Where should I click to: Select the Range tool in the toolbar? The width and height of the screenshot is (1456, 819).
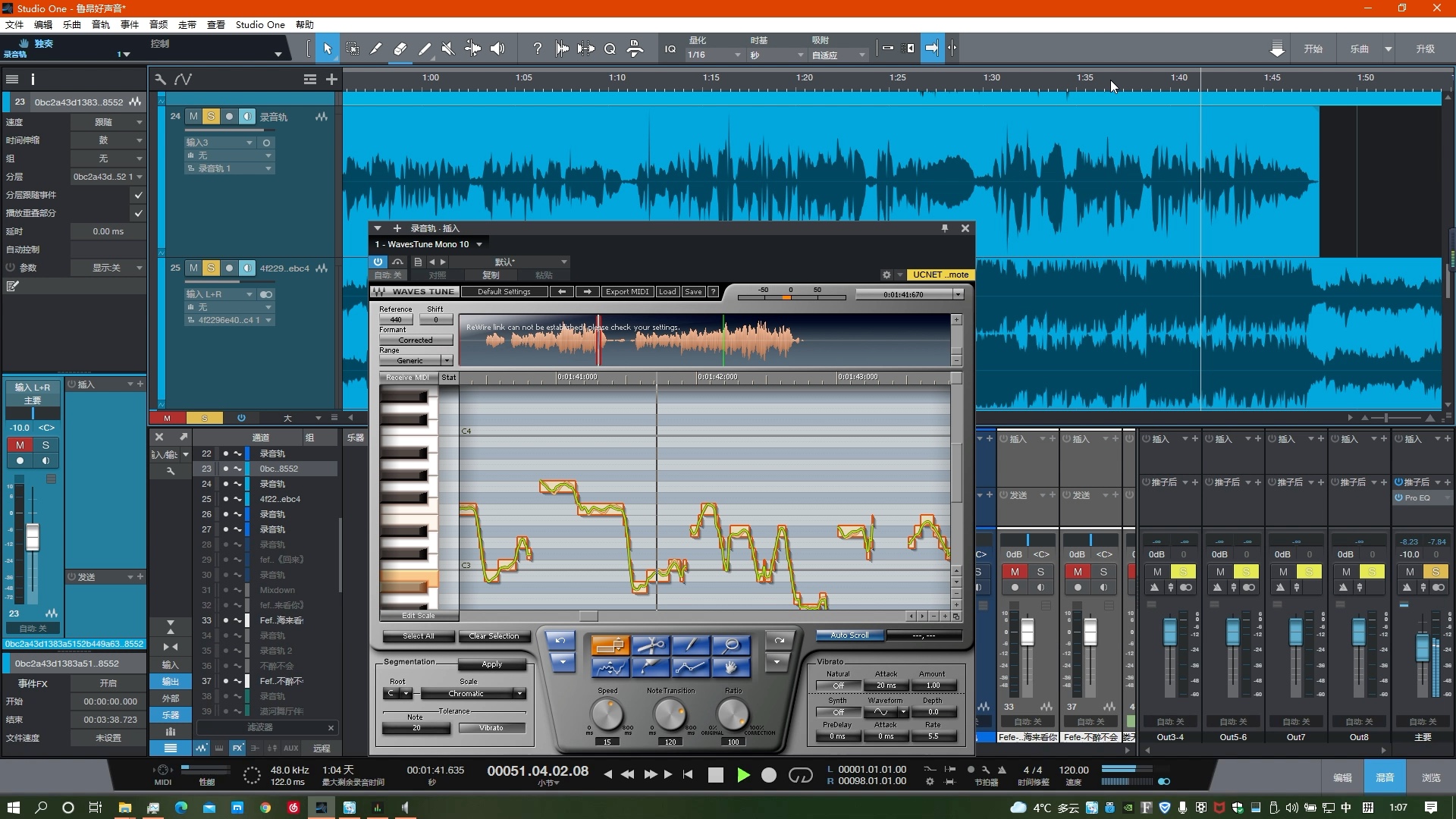coord(353,49)
